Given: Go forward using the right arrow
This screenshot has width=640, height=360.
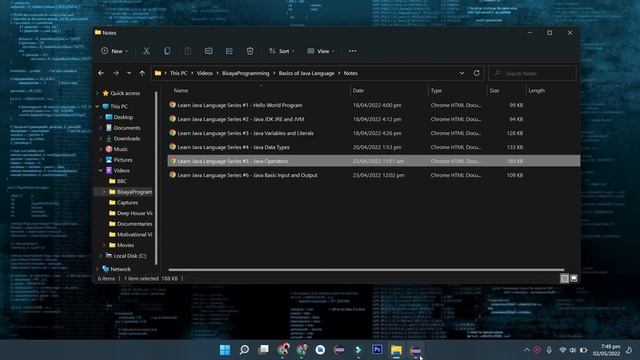Looking at the screenshot, I should pyautogui.click(x=116, y=73).
